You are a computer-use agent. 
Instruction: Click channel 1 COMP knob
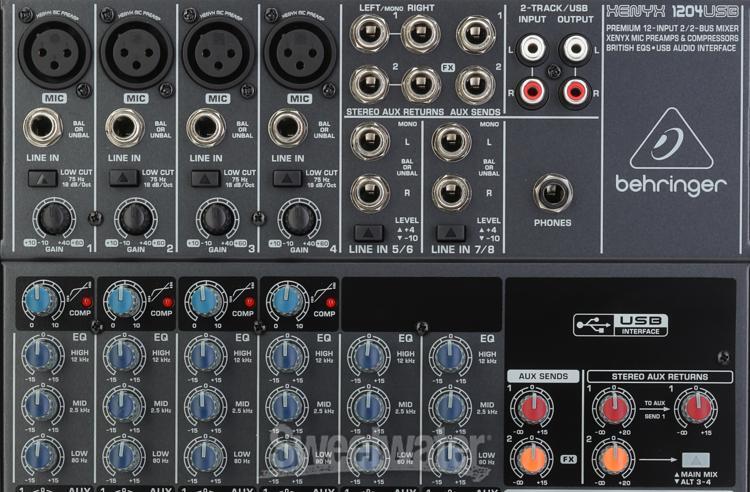(43, 301)
